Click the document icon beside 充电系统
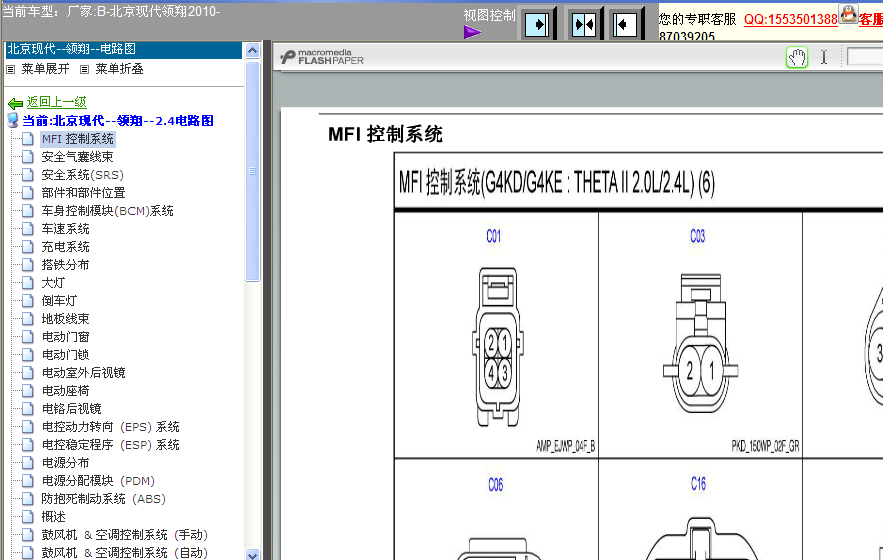 coord(28,247)
